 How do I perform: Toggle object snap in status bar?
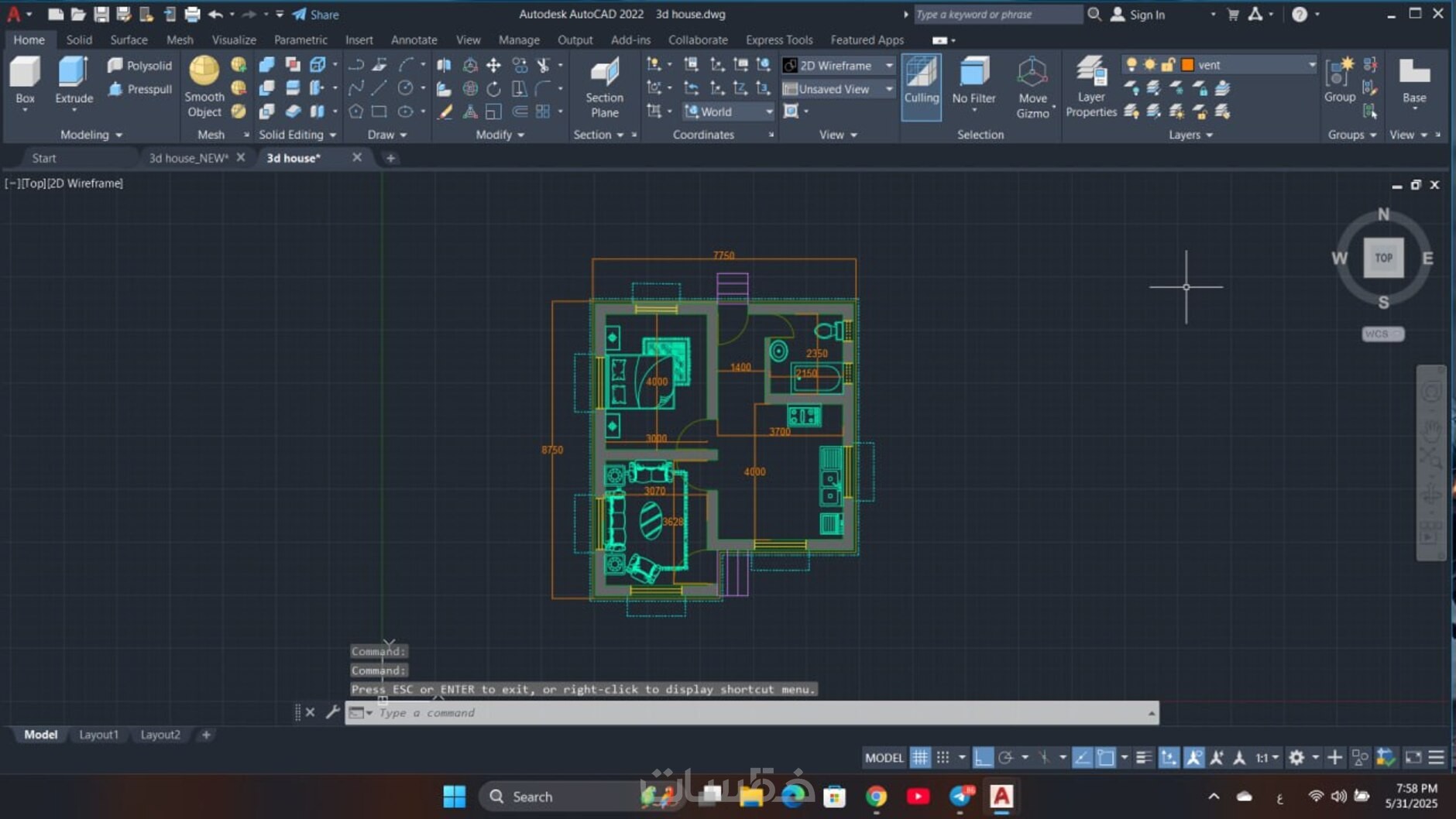coord(1105,758)
